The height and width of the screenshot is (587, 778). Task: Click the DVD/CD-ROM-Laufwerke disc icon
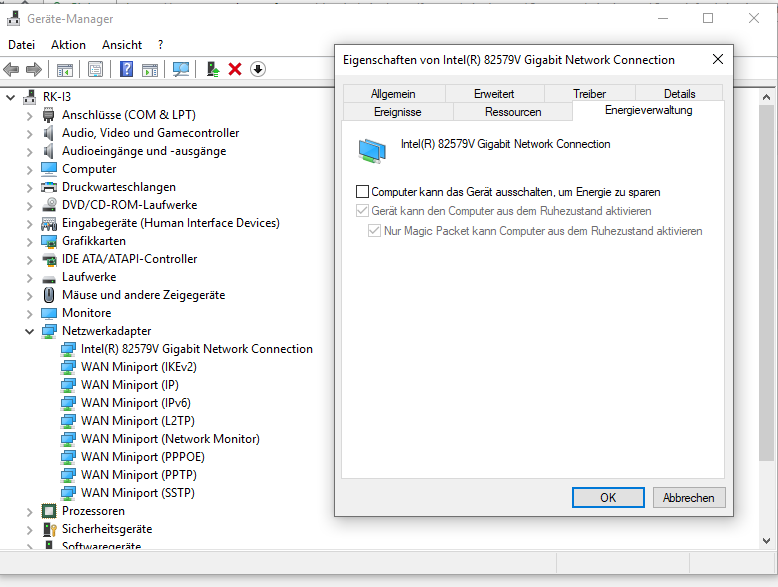click(49, 205)
